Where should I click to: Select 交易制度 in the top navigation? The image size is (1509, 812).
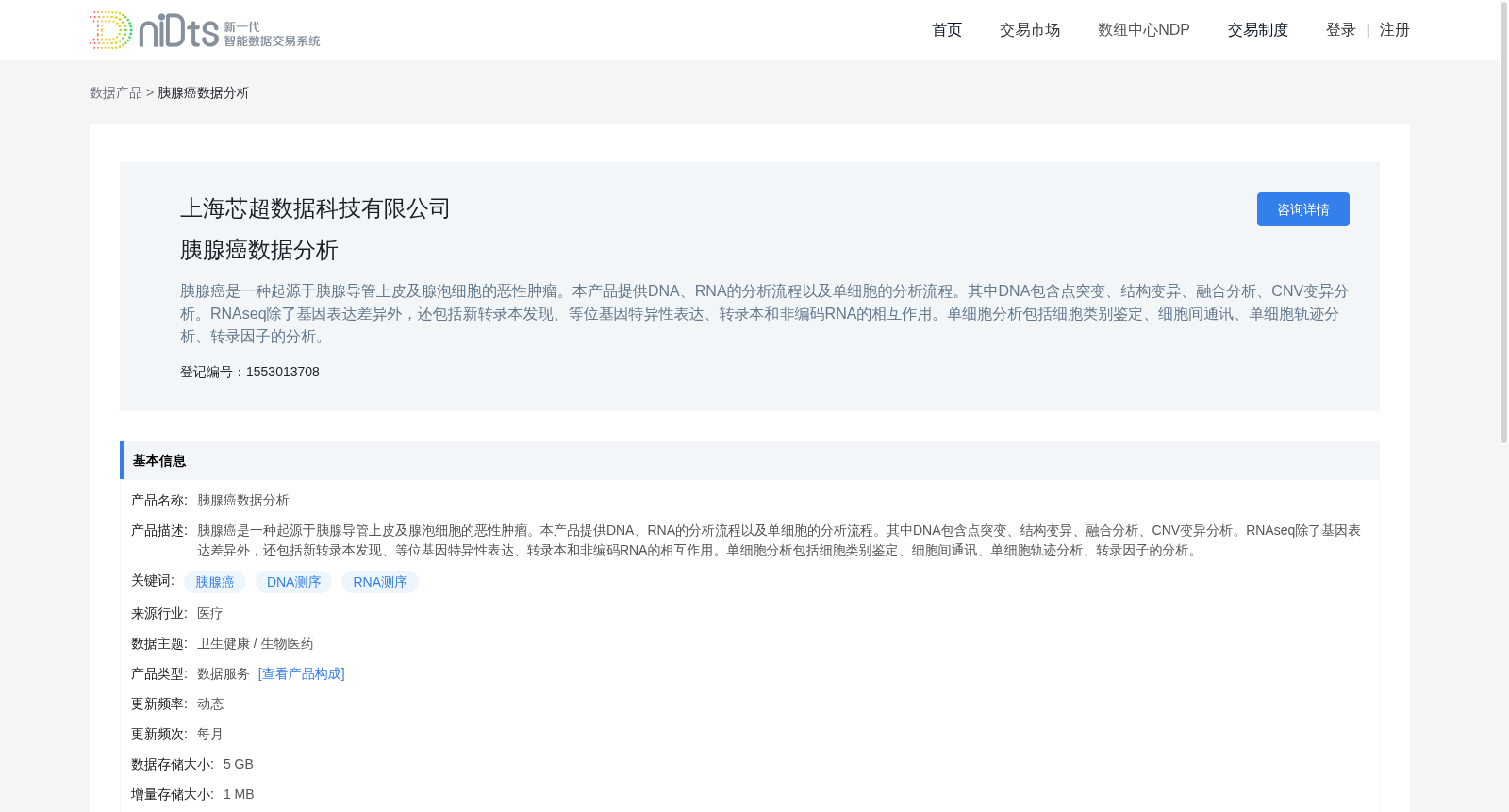click(x=1258, y=30)
